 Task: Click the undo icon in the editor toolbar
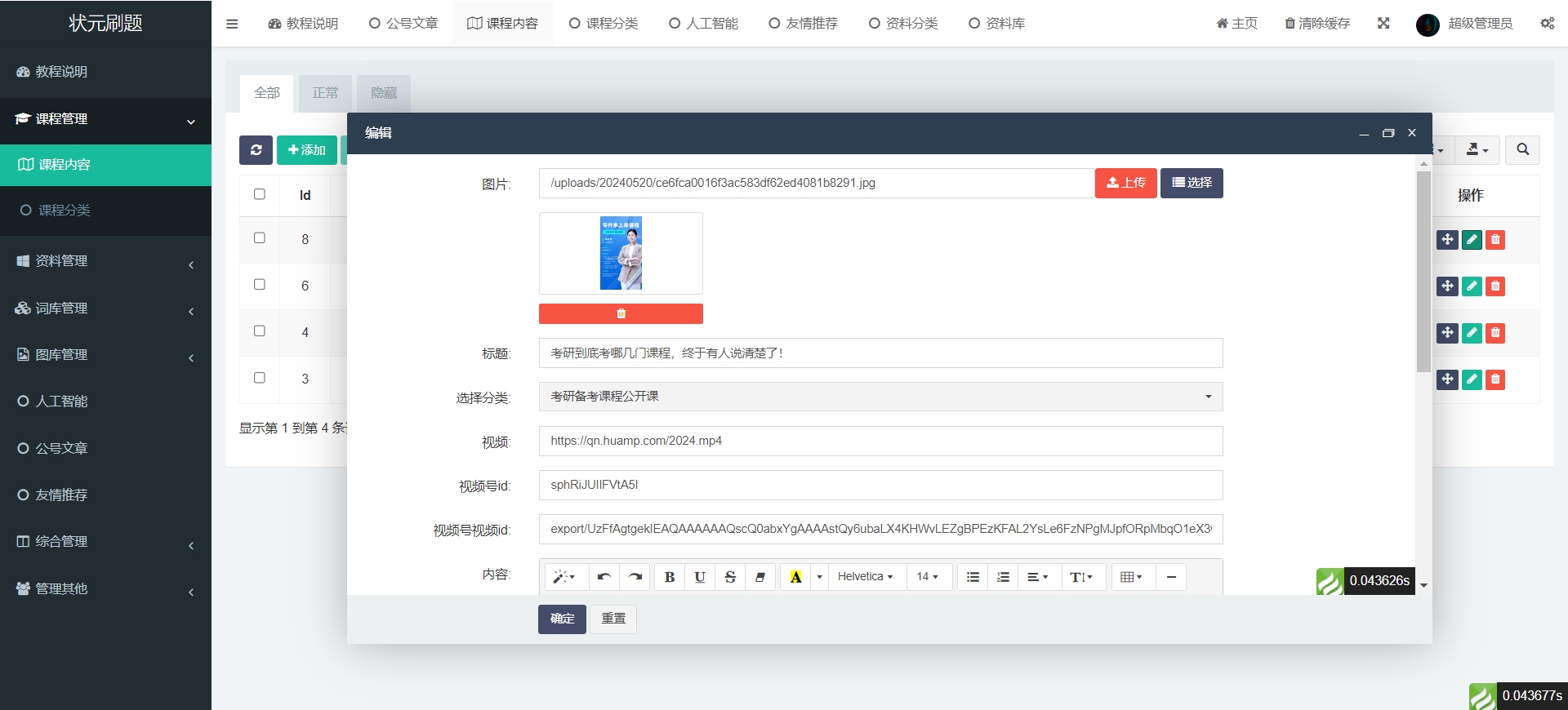tap(604, 577)
